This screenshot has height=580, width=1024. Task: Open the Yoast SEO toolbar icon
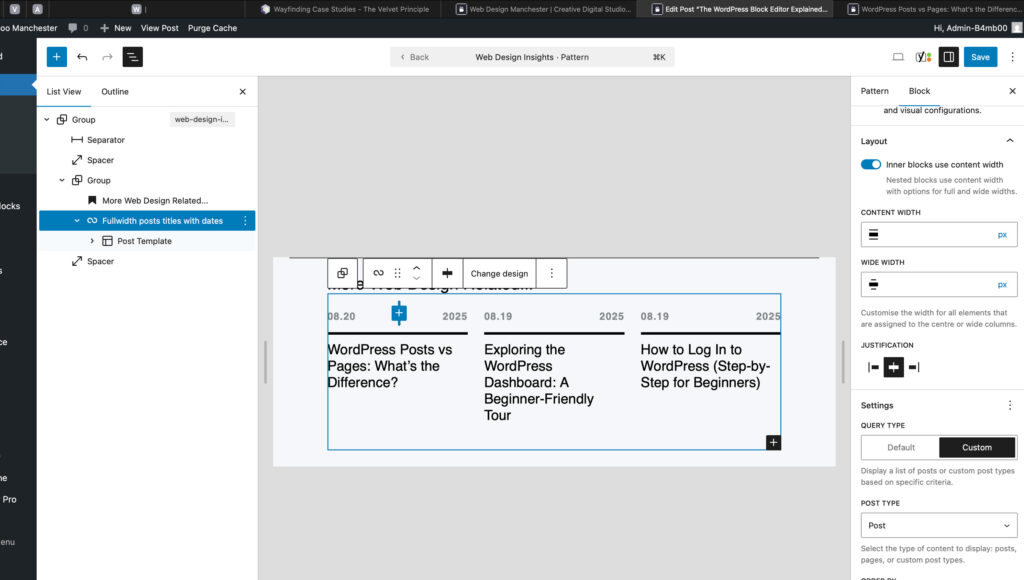point(923,57)
